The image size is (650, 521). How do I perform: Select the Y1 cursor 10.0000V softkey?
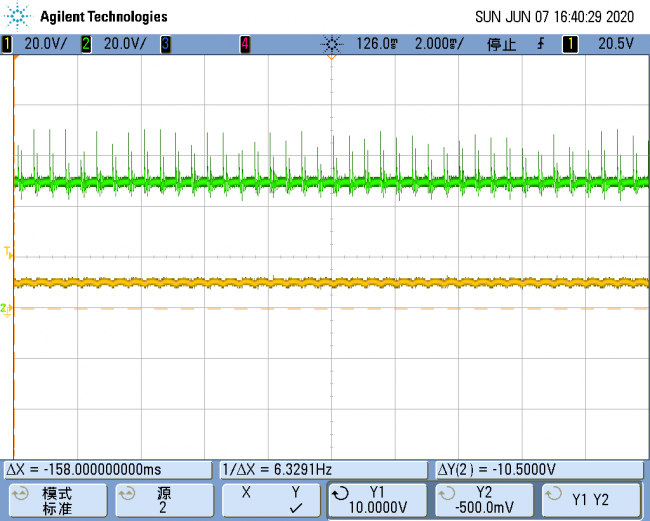coord(378,500)
